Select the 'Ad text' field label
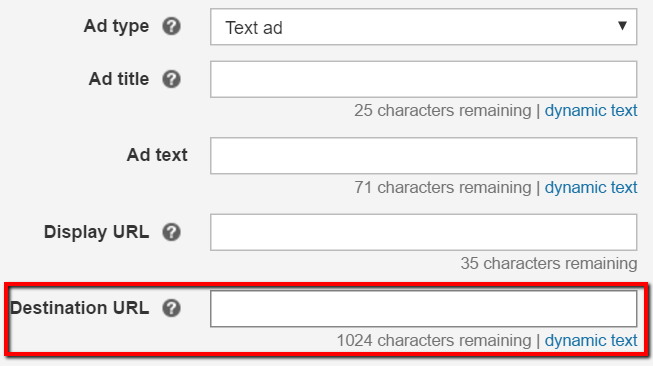Viewport: 653px width, 366px height. [157, 155]
